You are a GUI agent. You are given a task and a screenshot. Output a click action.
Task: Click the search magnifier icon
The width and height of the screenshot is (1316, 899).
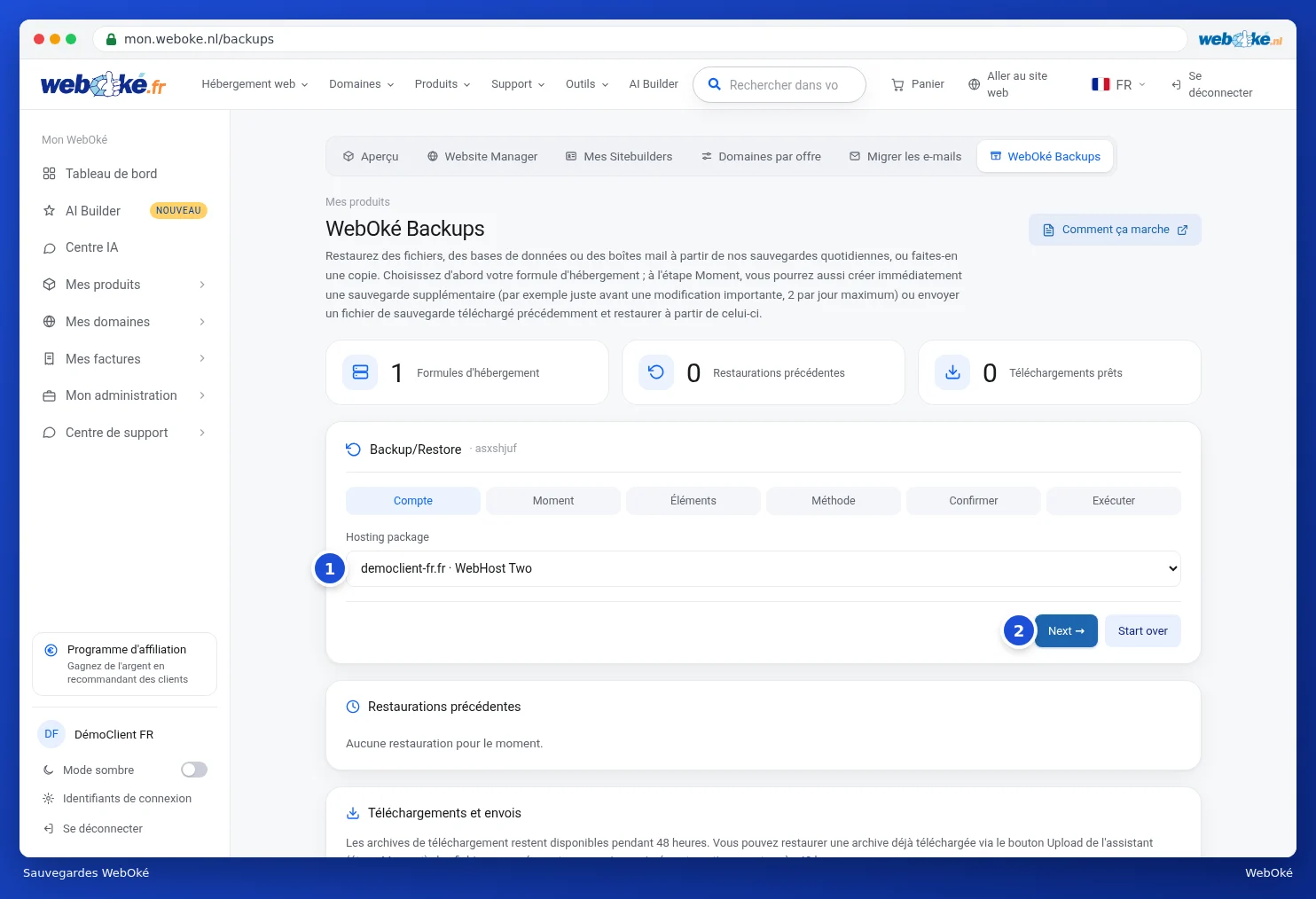[x=714, y=84]
